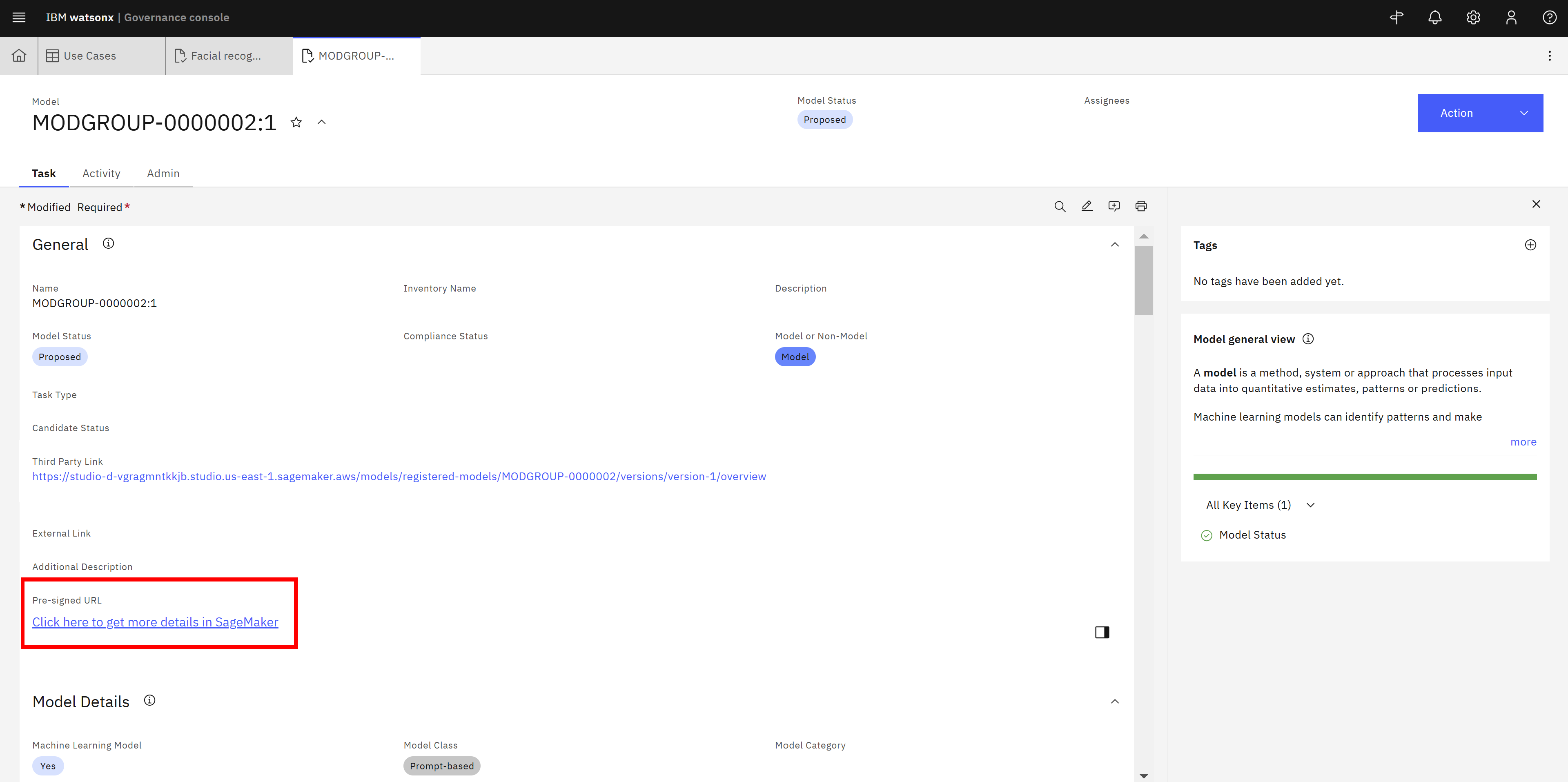1568x782 pixels.
Task: Collapse the General section
Action: click(x=1114, y=244)
